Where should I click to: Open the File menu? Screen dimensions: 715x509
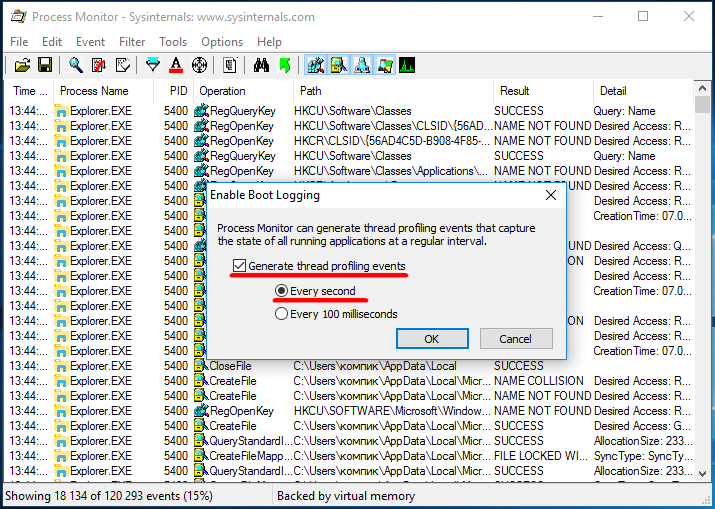pos(19,42)
